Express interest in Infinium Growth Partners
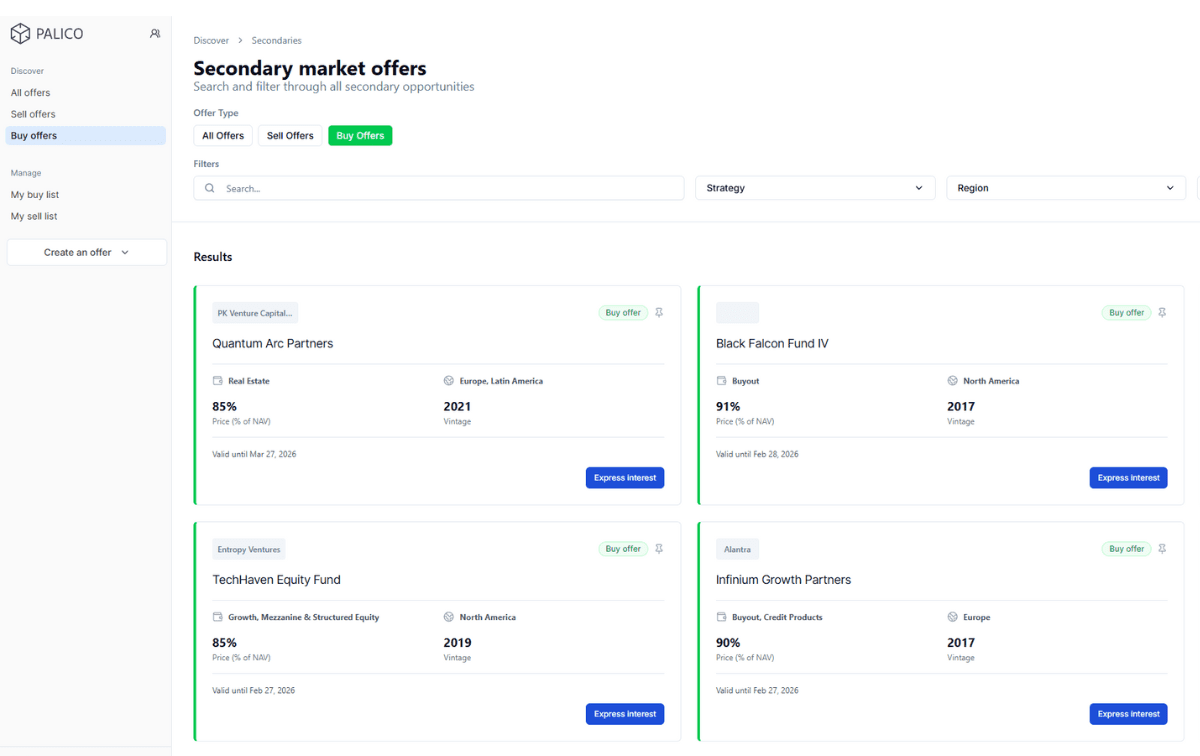This screenshot has width=1200, height=756. (1128, 714)
